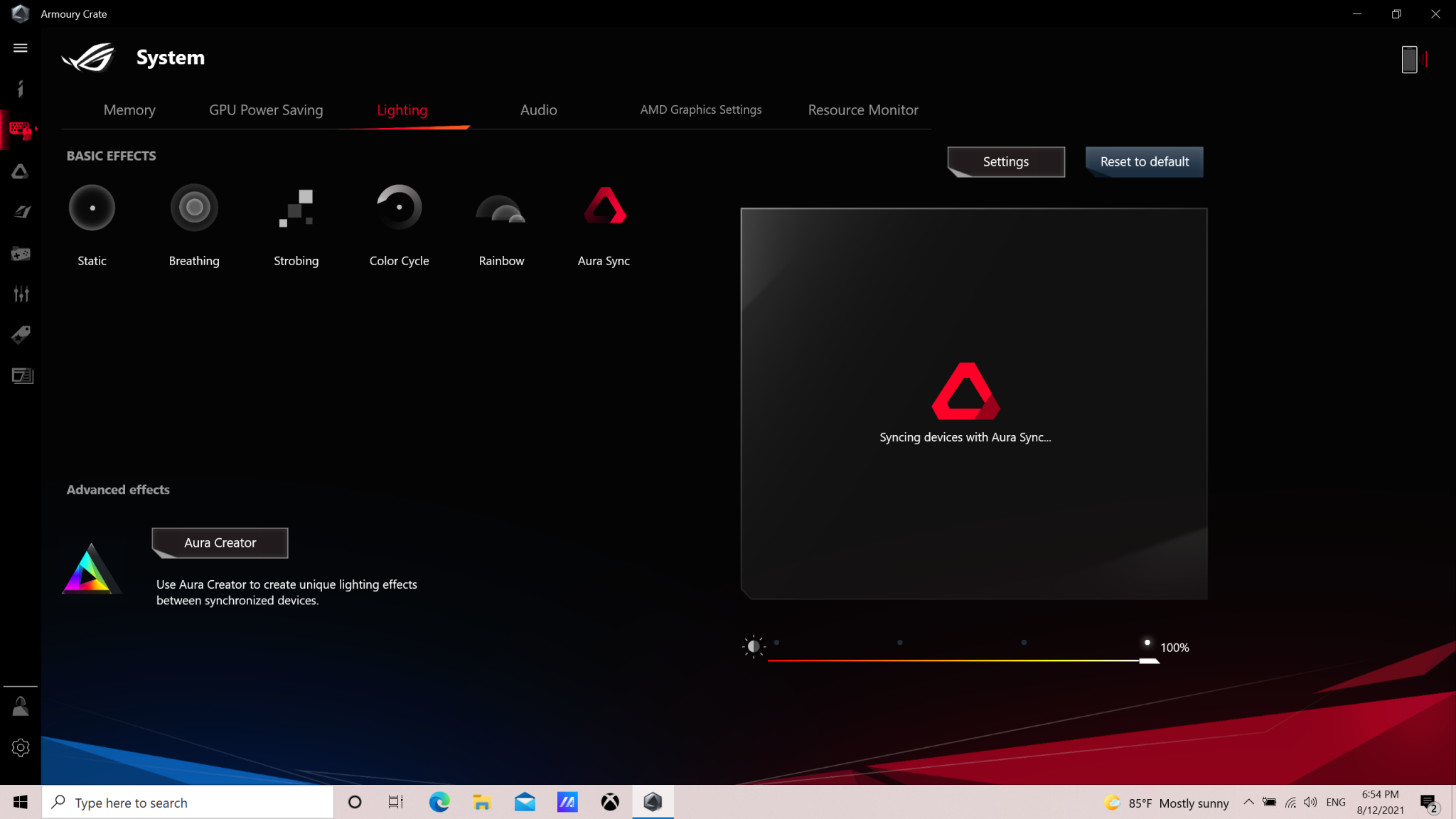
Task: Open File Explorer from taskbar
Action: (482, 803)
